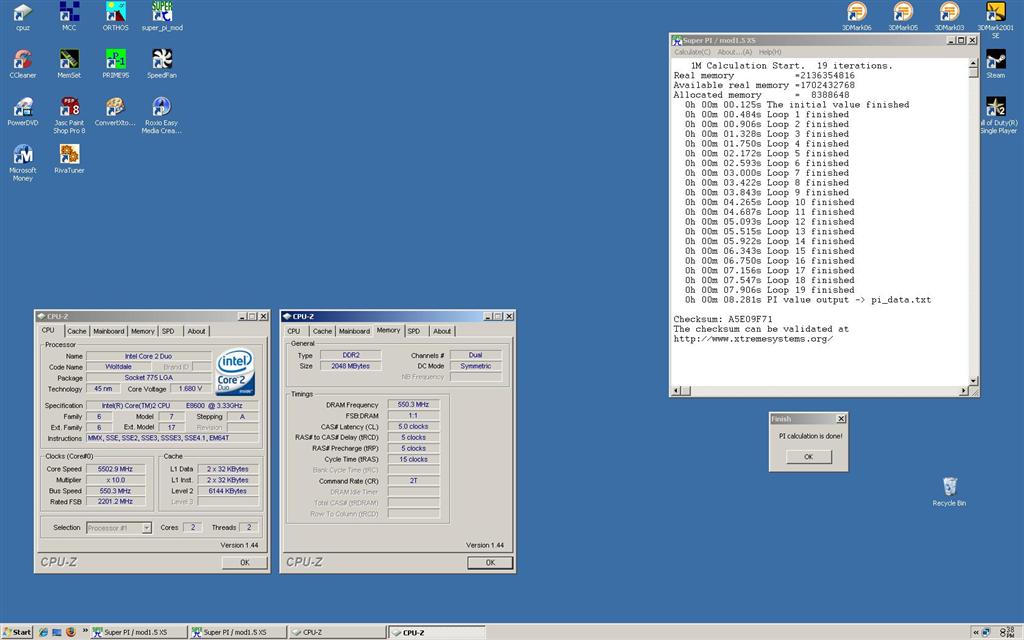Image resolution: width=1024 pixels, height=640 pixels.
Task: Expand hidden system tray icons arrow
Action: 976,632
